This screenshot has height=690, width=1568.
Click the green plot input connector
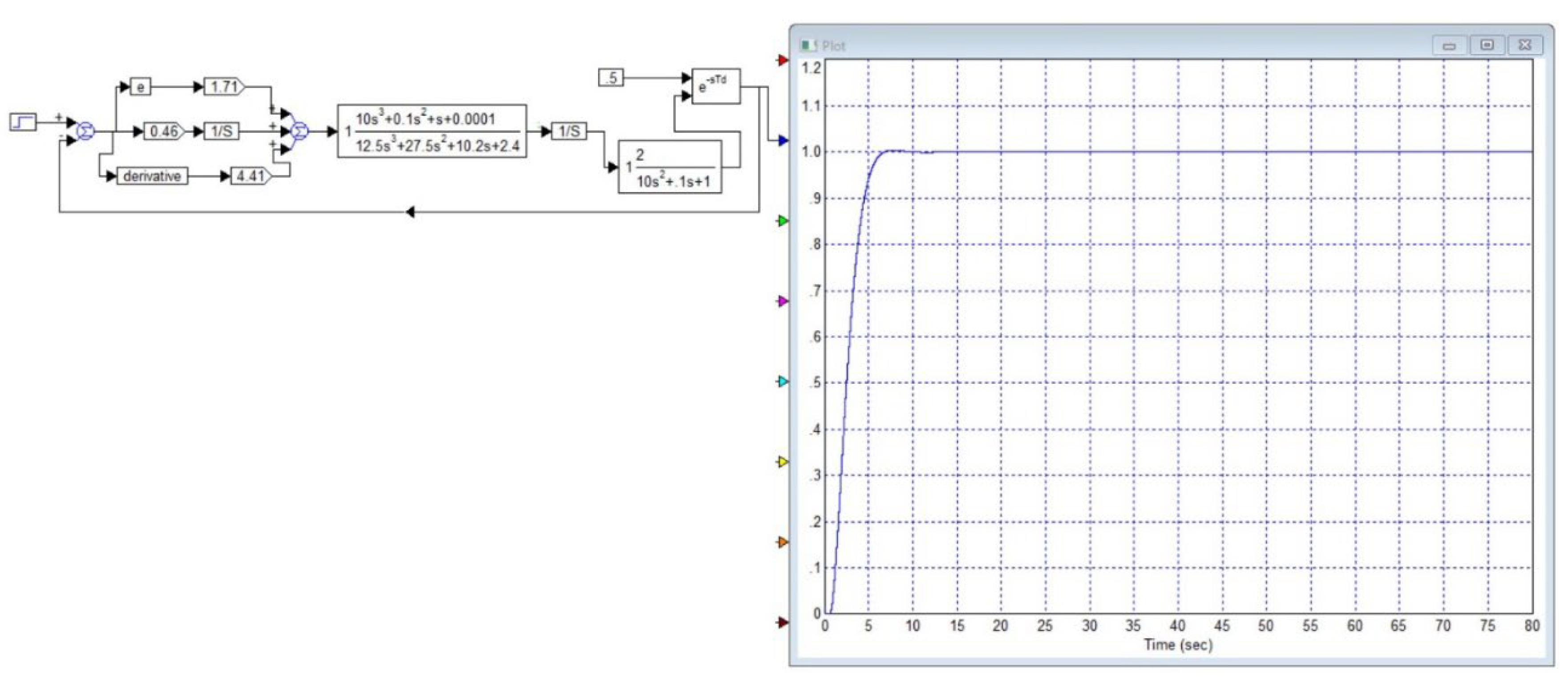(x=783, y=221)
